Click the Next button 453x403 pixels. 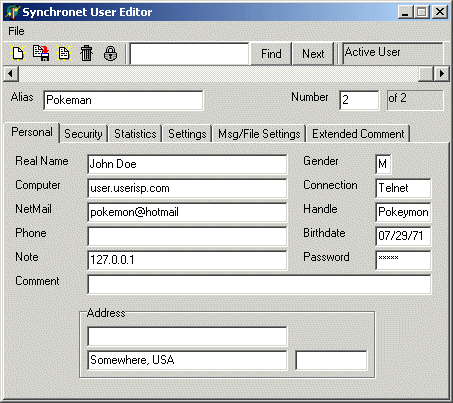[x=313, y=54]
